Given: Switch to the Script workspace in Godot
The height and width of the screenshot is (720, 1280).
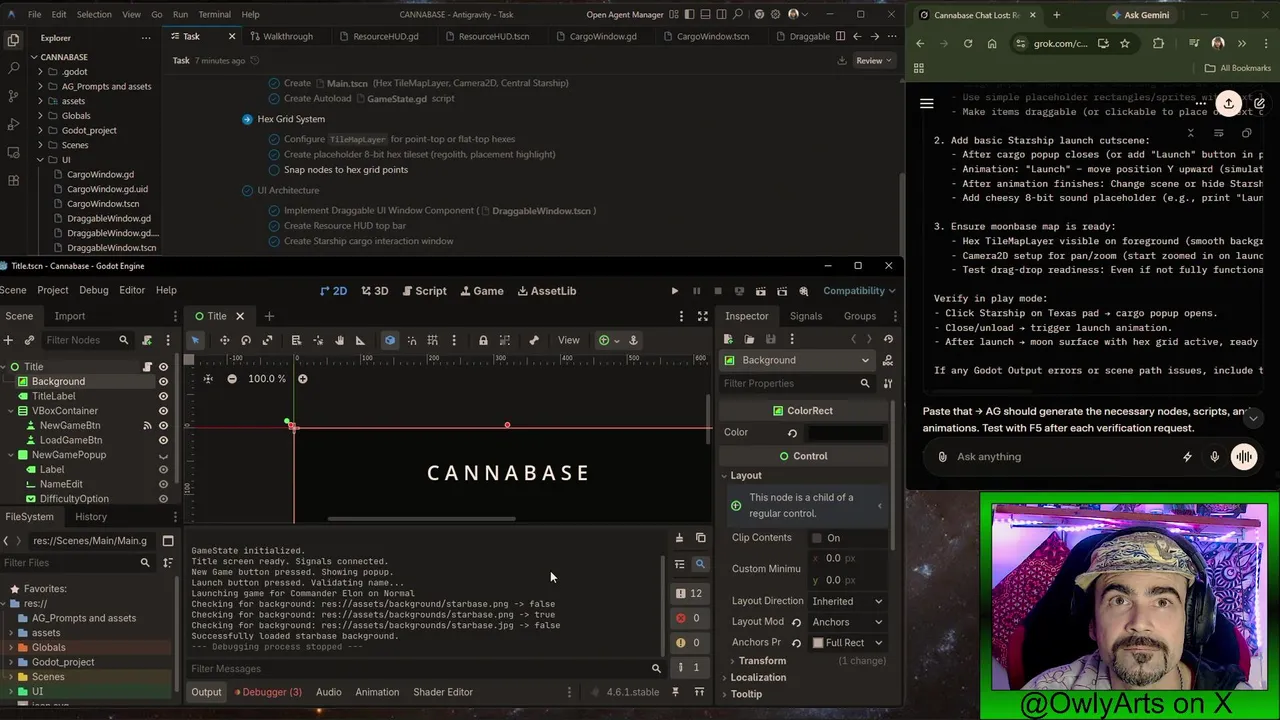Looking at the screenshot, I should point(424,291).
